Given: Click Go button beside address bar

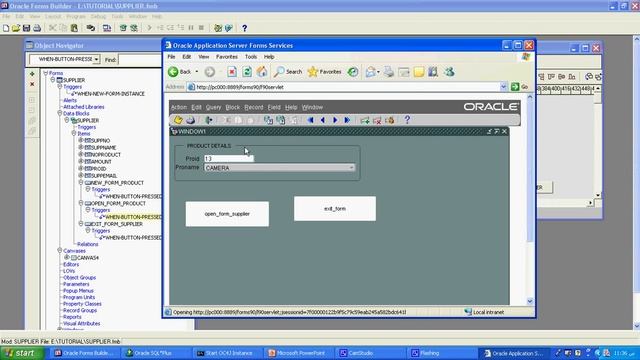Looking at the screenshot, I should (520, 87).
